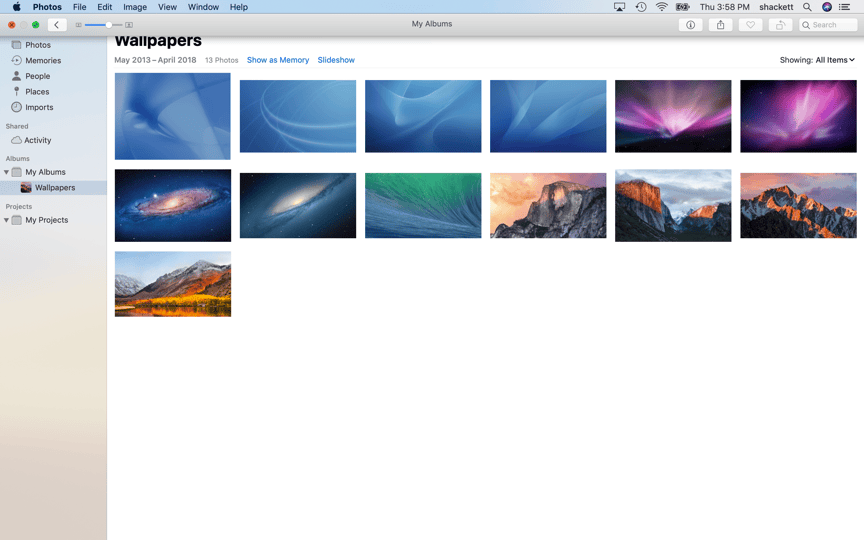This screenshot has height=540, width=864.
Task: Click the Info button in toolbar
Action: (690, 25)
